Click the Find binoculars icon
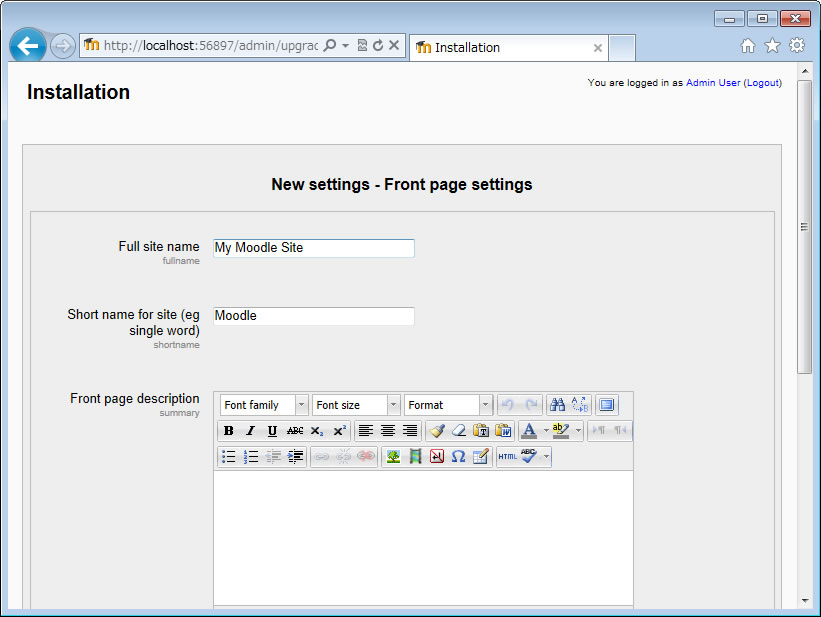Viewport: 821px width, 617px height. click(x=558, y=405)
